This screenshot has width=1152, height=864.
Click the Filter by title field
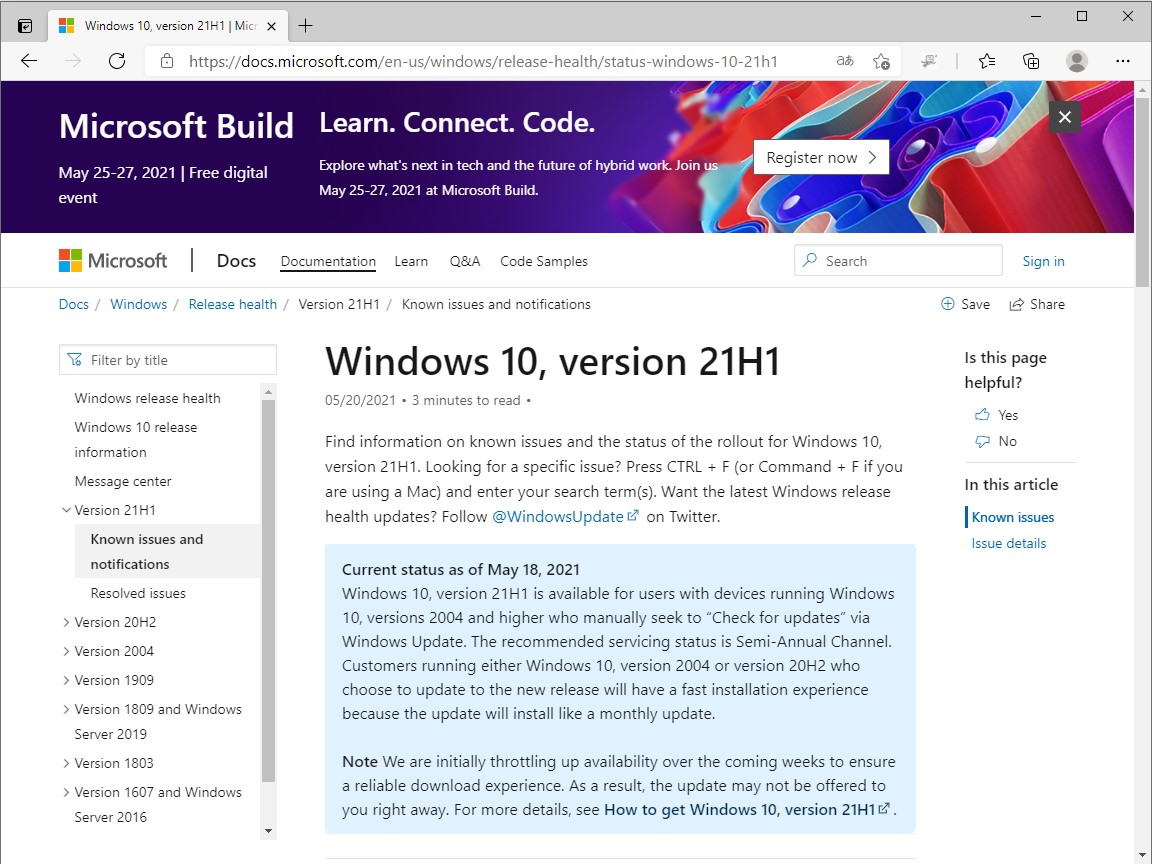point(167,359)
